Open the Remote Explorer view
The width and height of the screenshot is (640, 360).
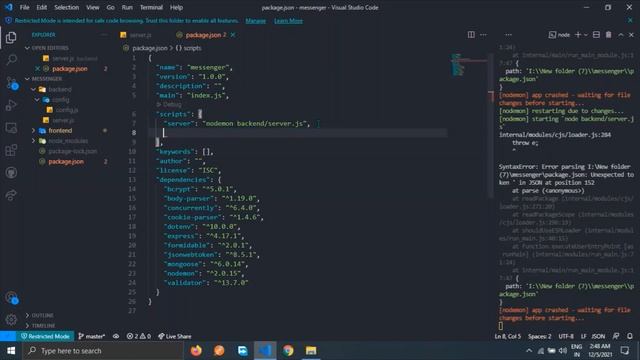tap(11, 128)
